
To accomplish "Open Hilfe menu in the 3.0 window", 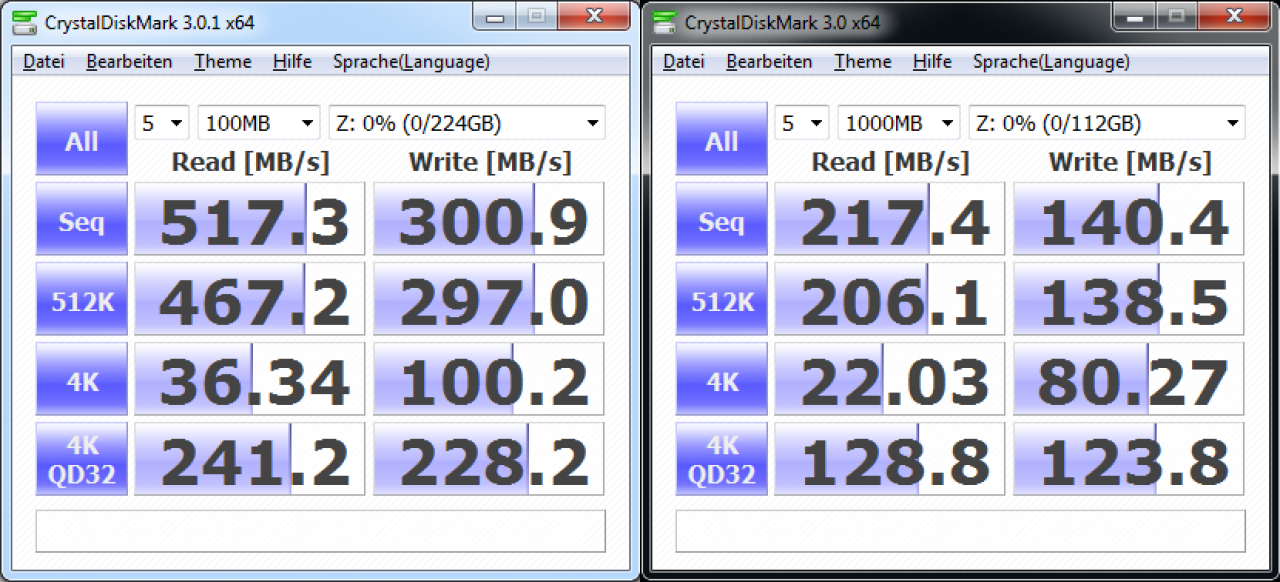I will pyautogui.click(x=932, y=62).
